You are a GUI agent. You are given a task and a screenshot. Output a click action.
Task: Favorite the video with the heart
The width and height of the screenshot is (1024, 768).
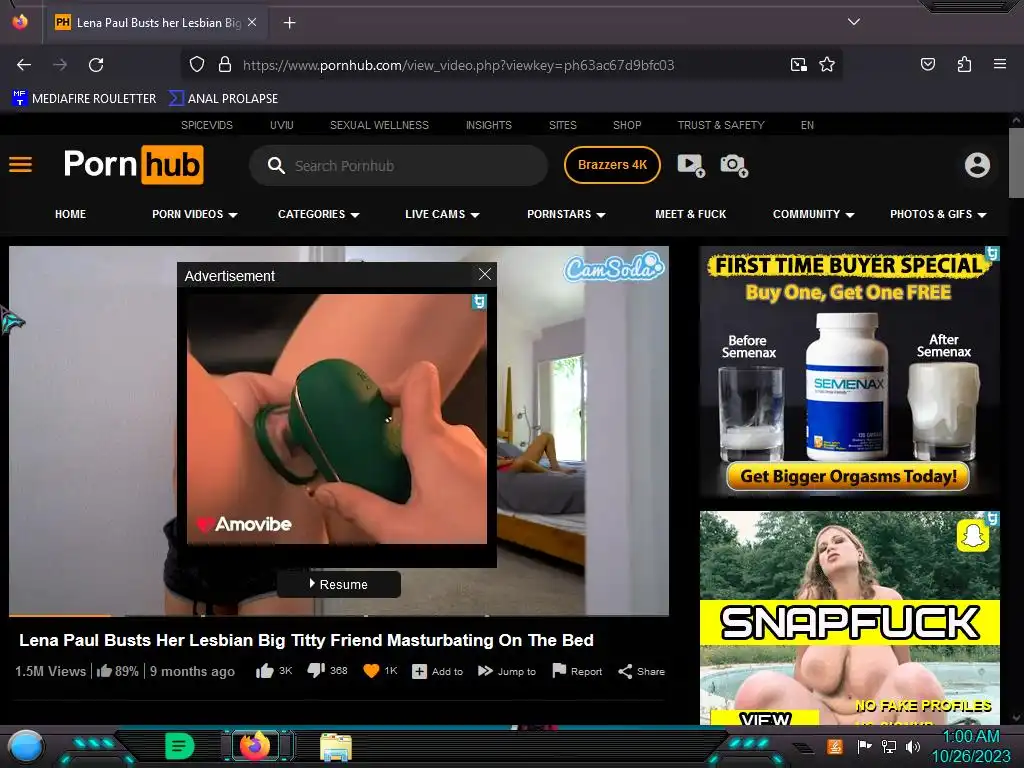pos(371,671)
